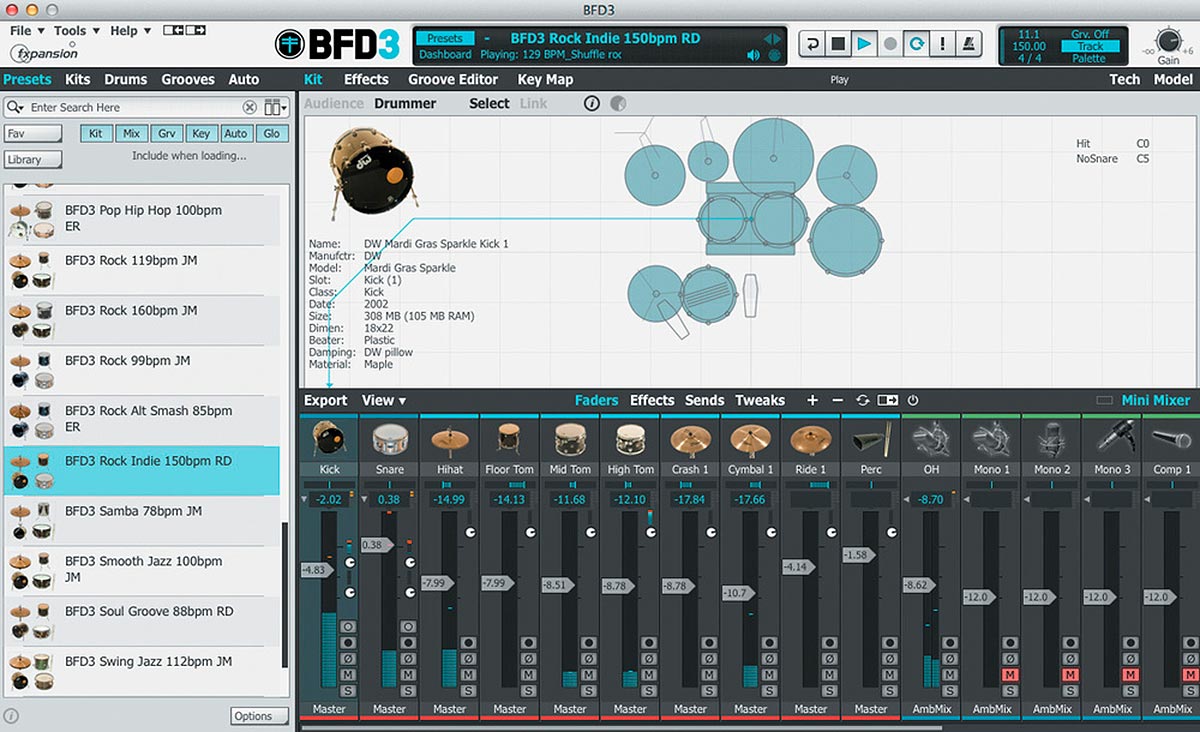Invert phase on the Hihat channel
The image size is (1200, 732).
coord(468,659)
